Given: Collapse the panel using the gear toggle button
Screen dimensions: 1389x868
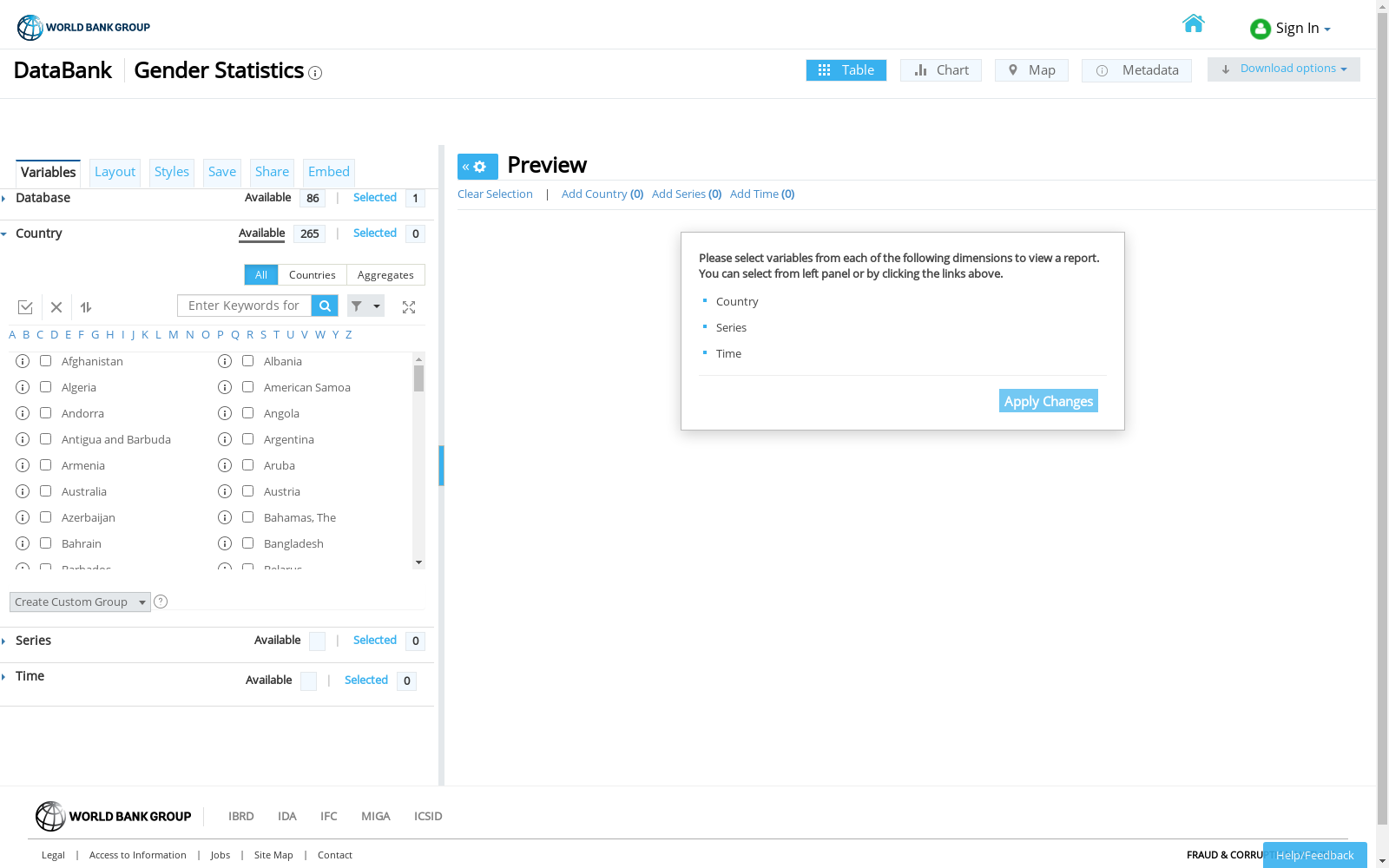Looking at the screenshot, I should 477,167.
